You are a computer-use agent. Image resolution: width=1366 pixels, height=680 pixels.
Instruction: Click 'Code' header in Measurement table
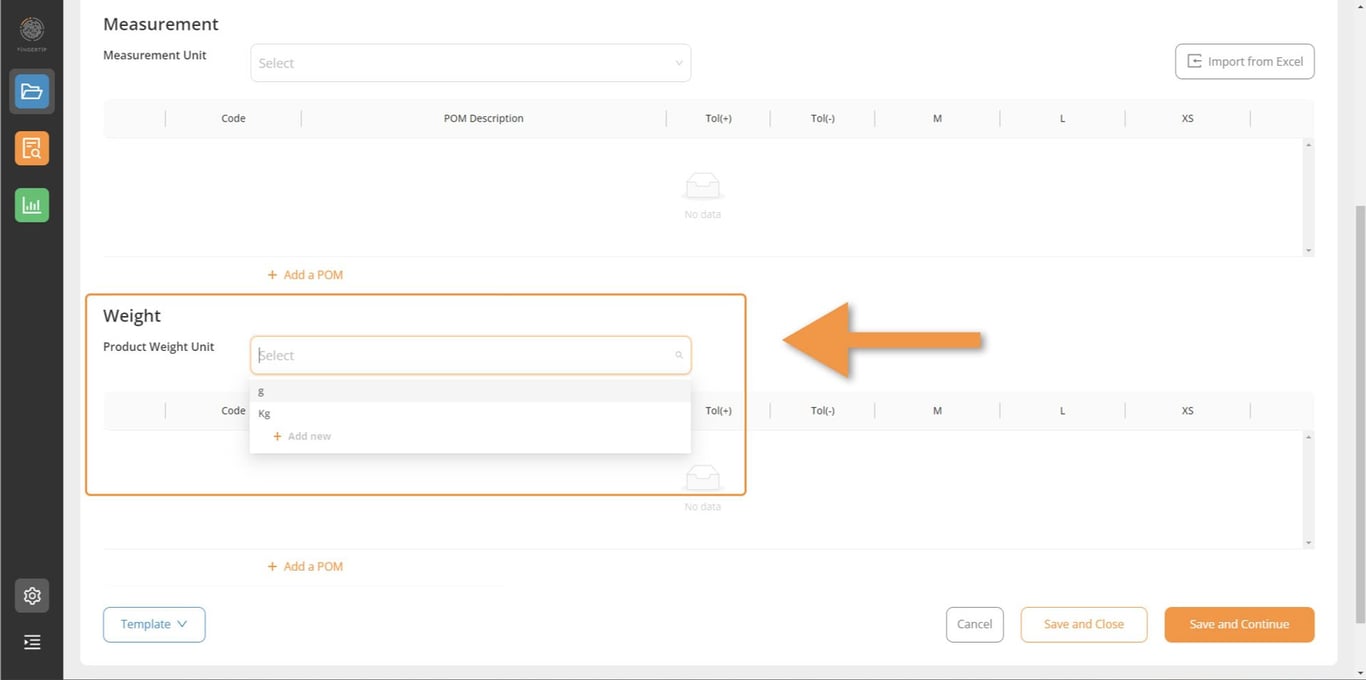pos(233,118)
